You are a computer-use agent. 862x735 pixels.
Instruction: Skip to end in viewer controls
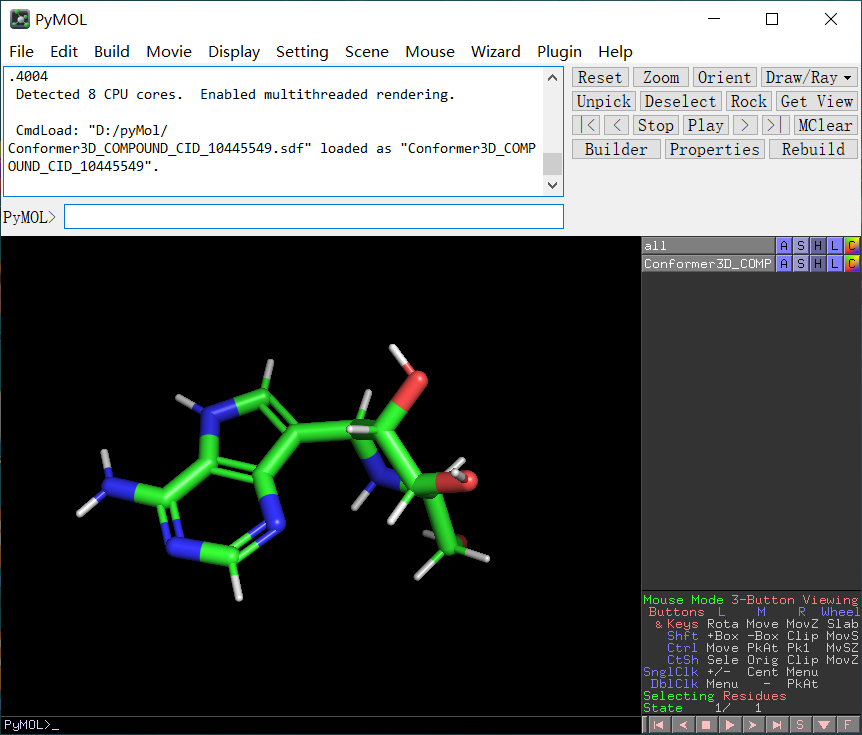click(777, 725)
